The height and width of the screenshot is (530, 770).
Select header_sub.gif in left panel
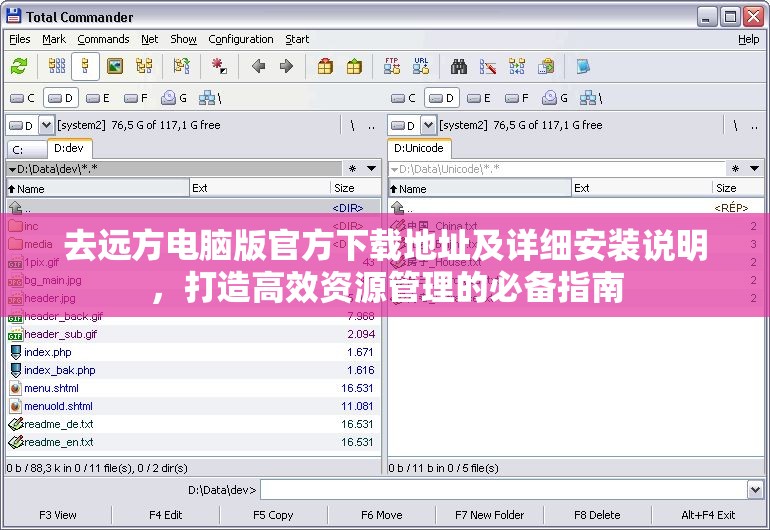click(193, 334)
